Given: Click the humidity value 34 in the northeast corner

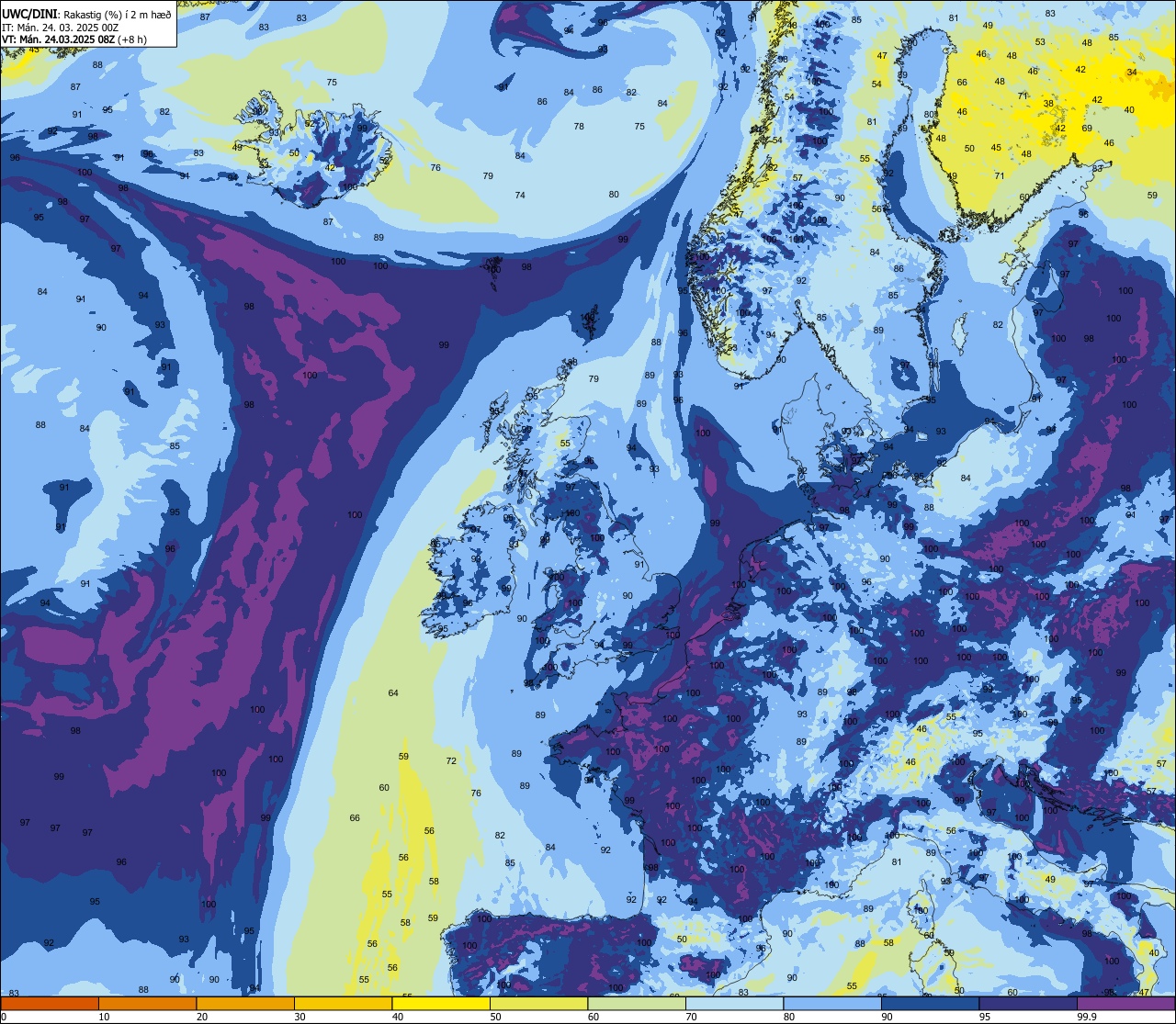Looking at the screenshot, I should click(x=1132, y=72).
